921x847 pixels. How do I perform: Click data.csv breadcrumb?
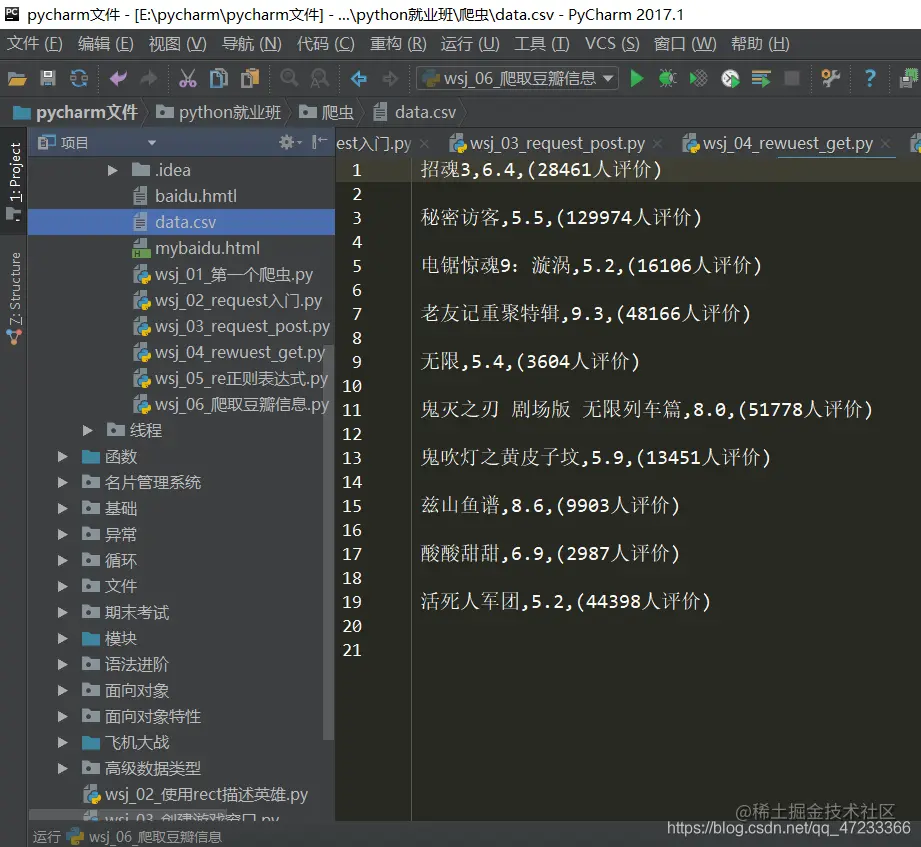pos(415,112)
